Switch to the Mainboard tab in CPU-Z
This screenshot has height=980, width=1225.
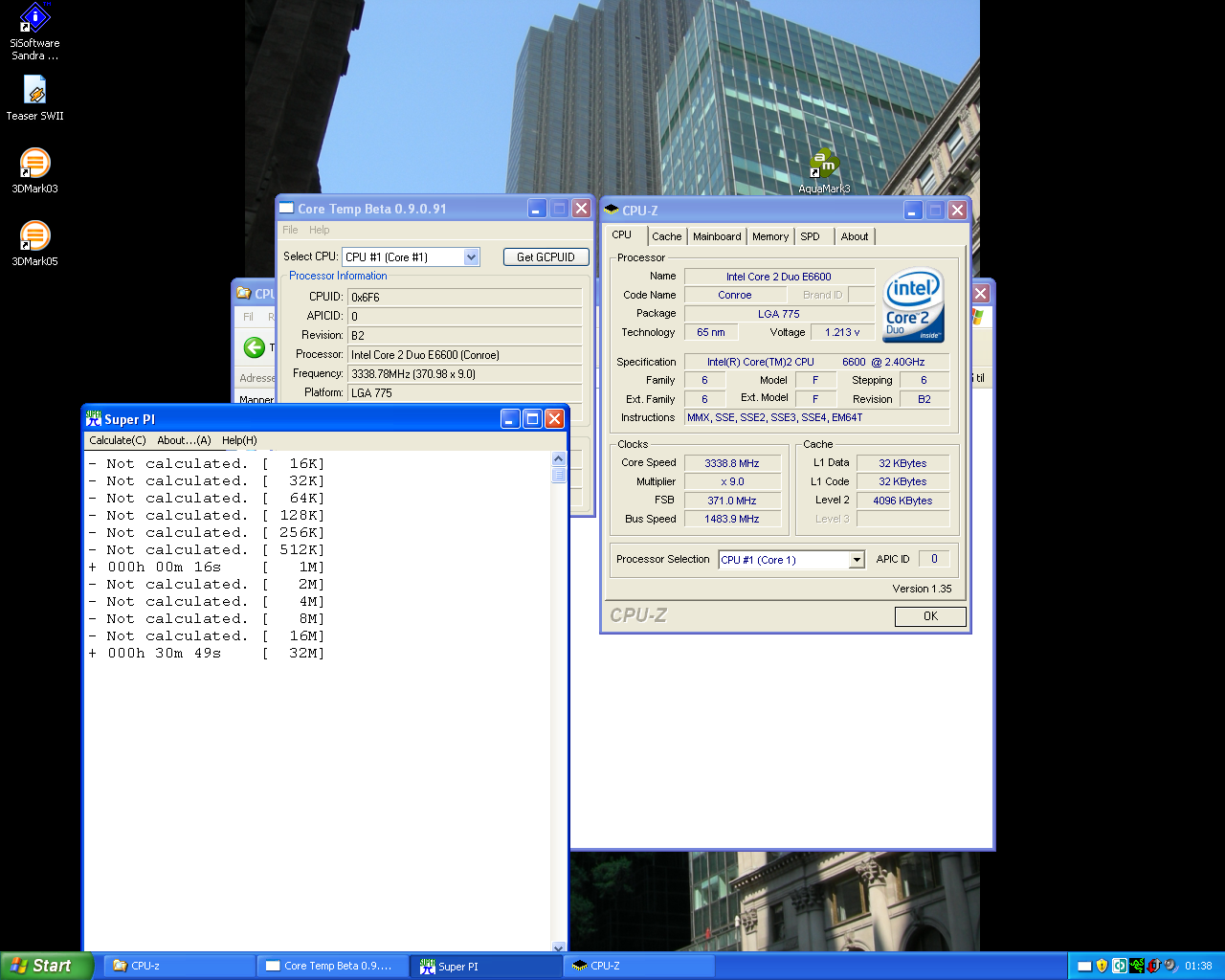pos(717,236)
